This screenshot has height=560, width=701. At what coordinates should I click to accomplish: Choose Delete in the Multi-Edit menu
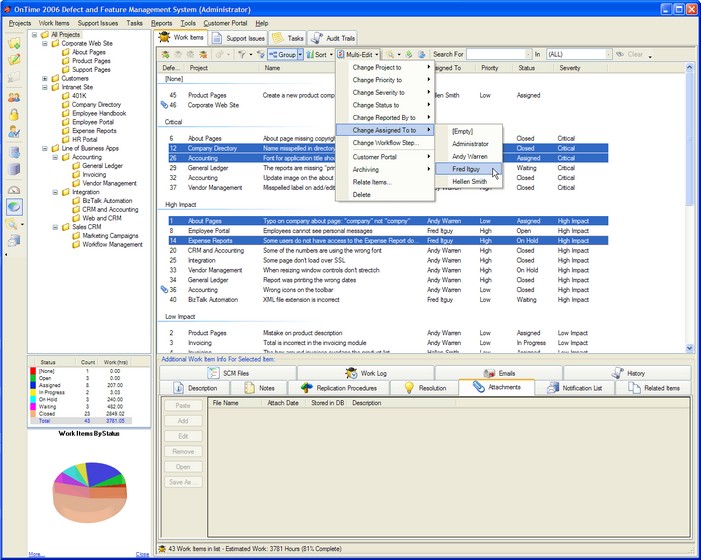[x=384, y=194]
